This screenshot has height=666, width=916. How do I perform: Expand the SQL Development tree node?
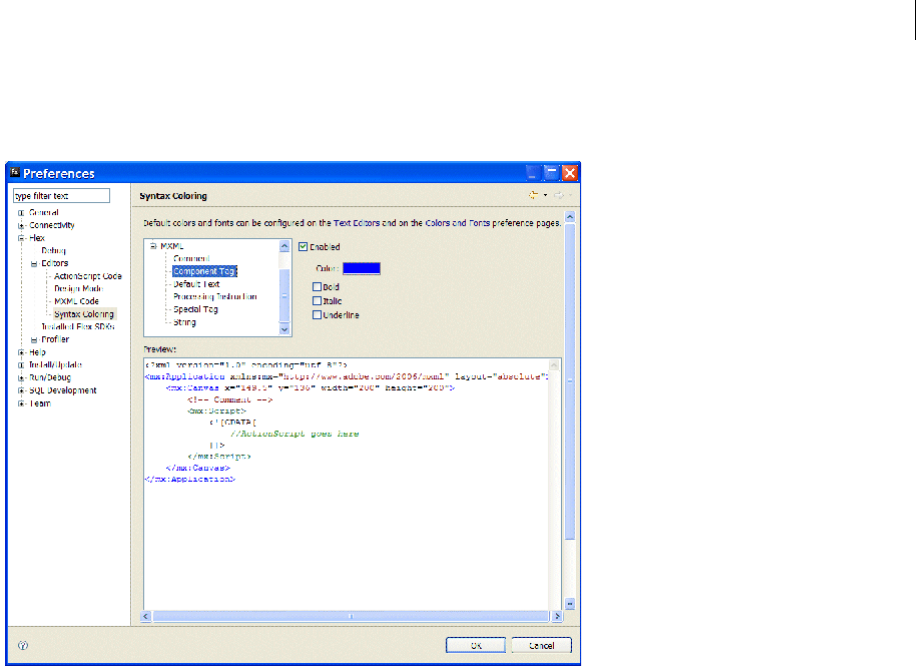(21, 391)
